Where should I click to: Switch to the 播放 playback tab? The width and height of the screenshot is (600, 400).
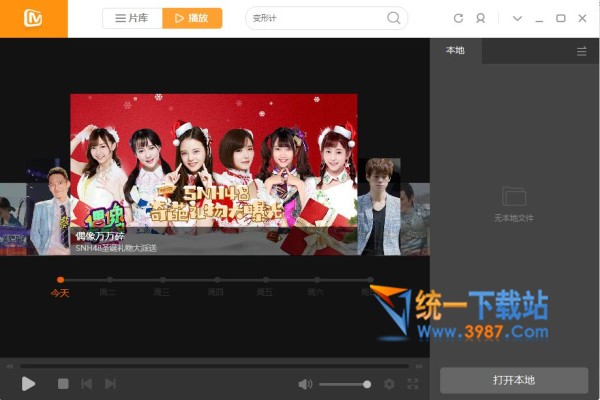pyautogui.click(x=192, y=18)
